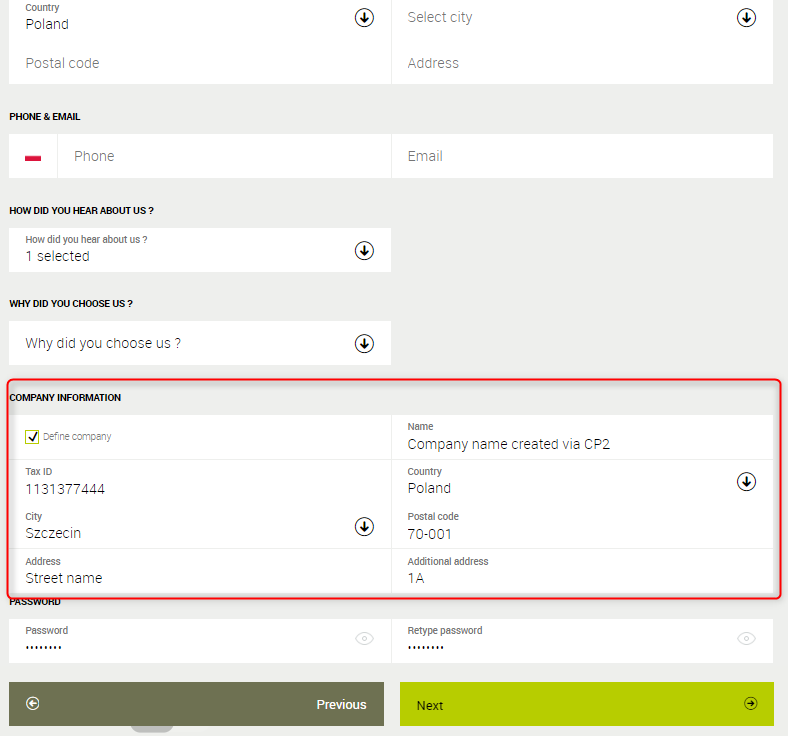788x736 pixels.
Task: Click the company Name field
Action: pos(582,444)
